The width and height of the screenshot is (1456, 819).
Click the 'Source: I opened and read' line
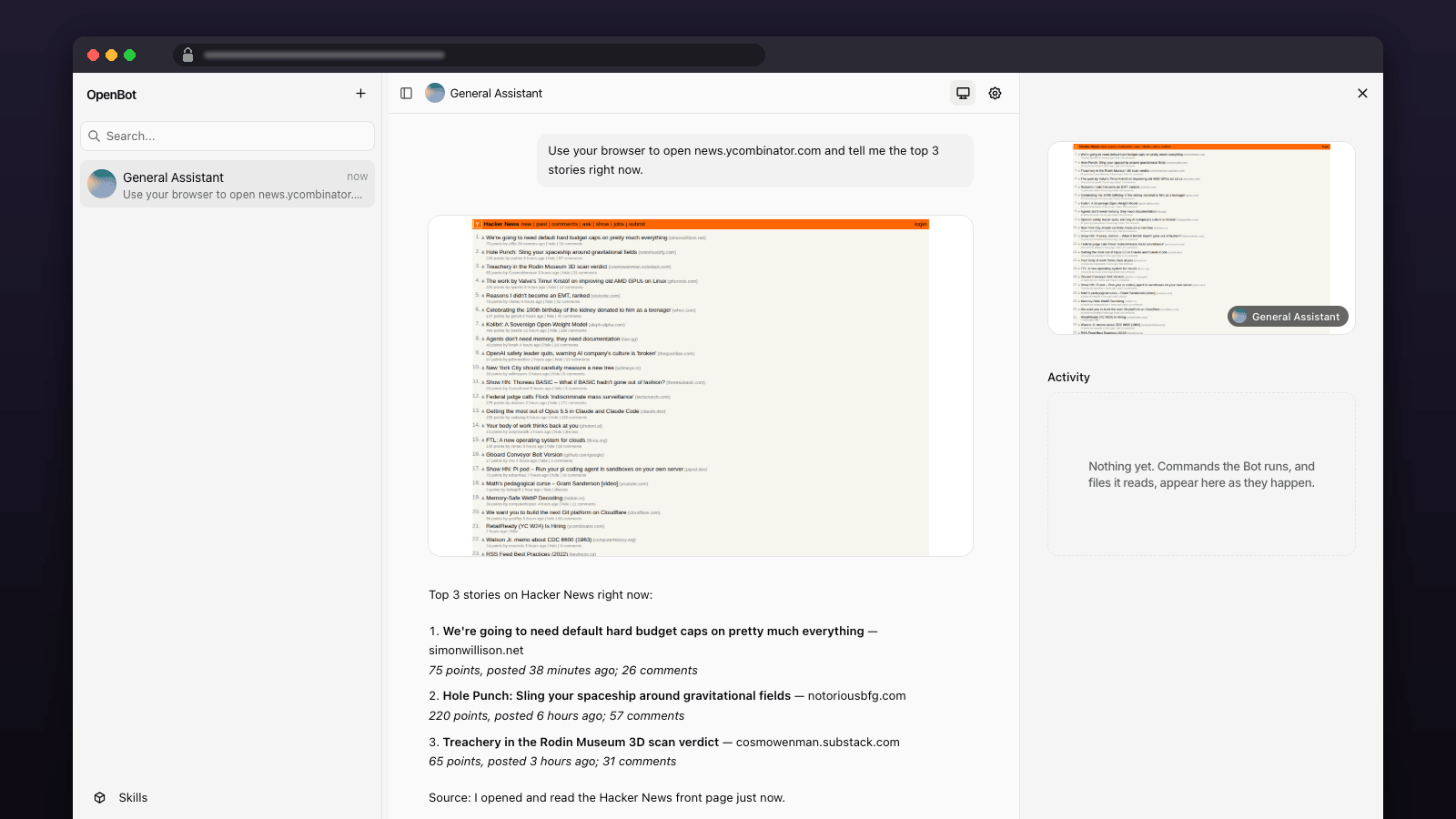607,798
